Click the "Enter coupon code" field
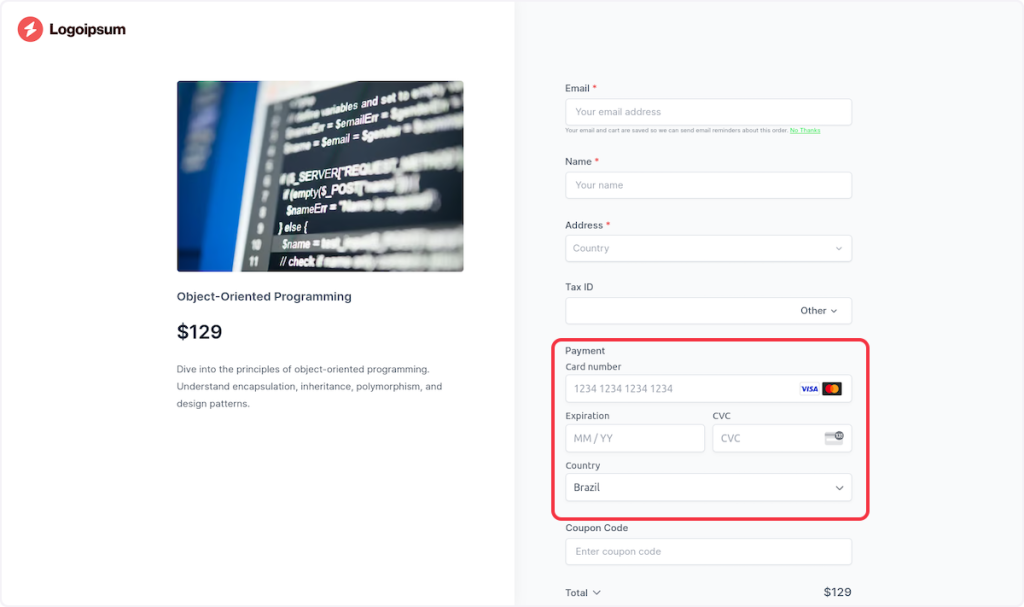Image resolution: width=1024 pixels, height=607 pixels. click(708, 552)
